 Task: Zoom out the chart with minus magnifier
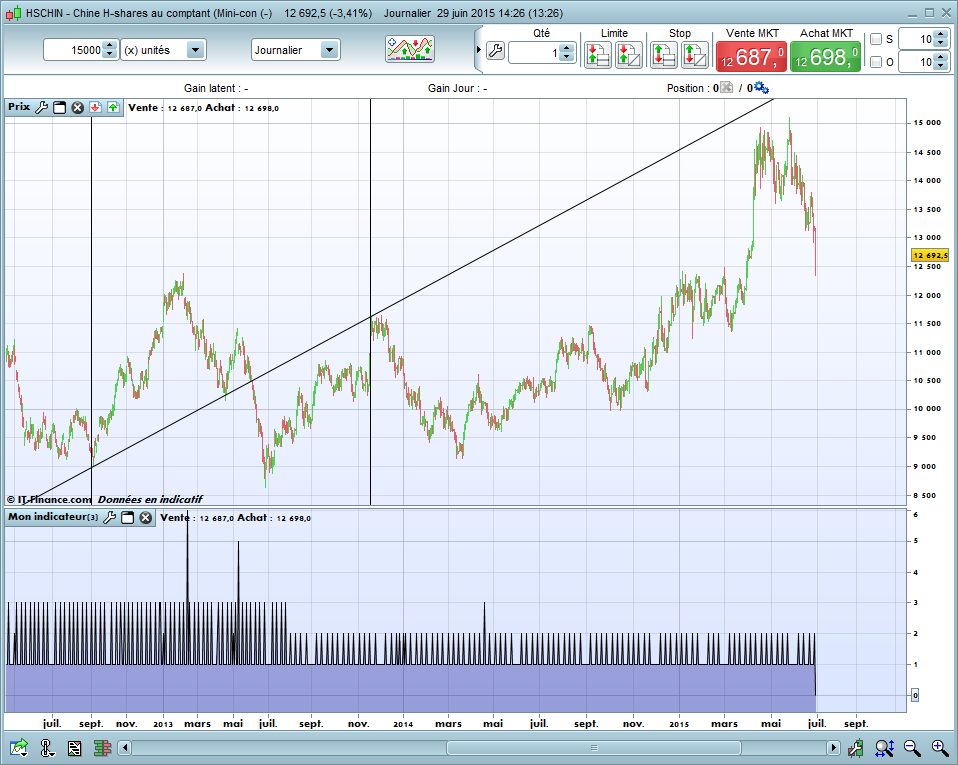pyautogui.click(x=912, y=747)
